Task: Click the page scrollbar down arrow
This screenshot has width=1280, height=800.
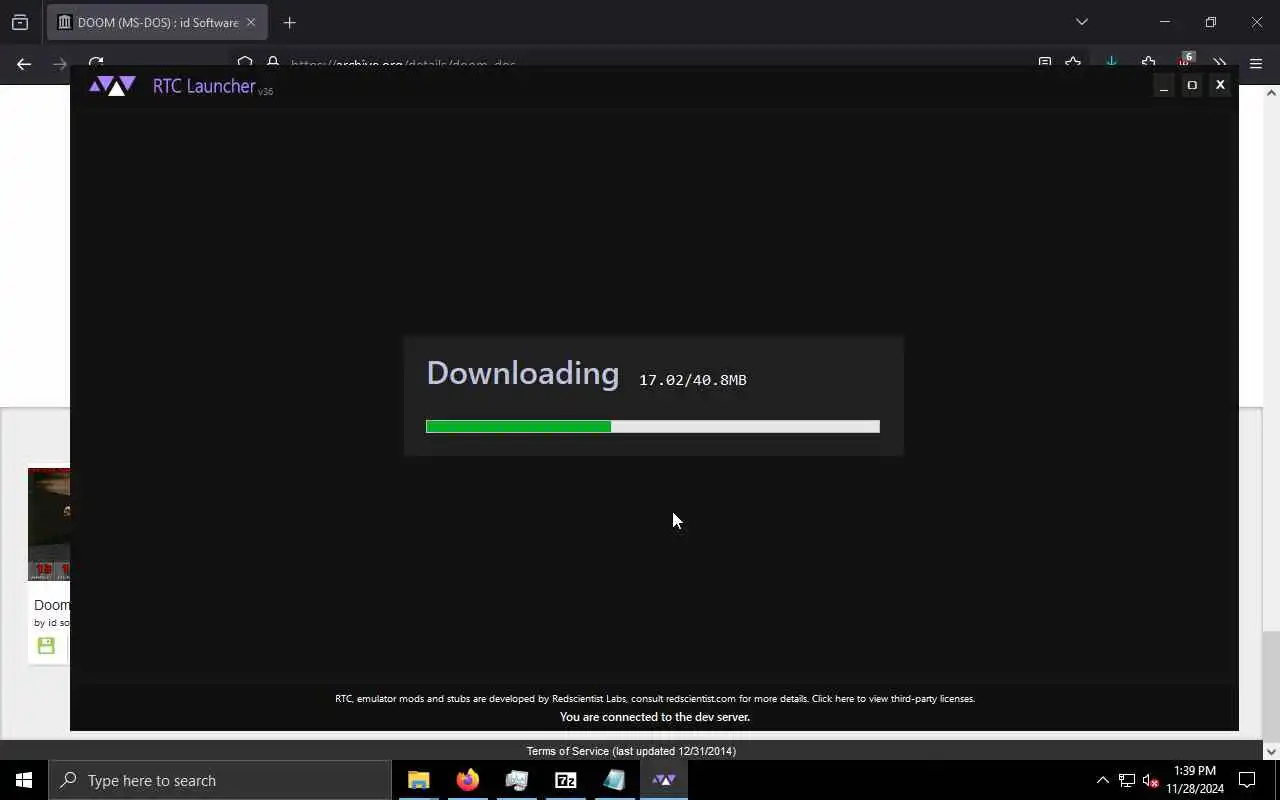Action: [x=1271, y=751]
